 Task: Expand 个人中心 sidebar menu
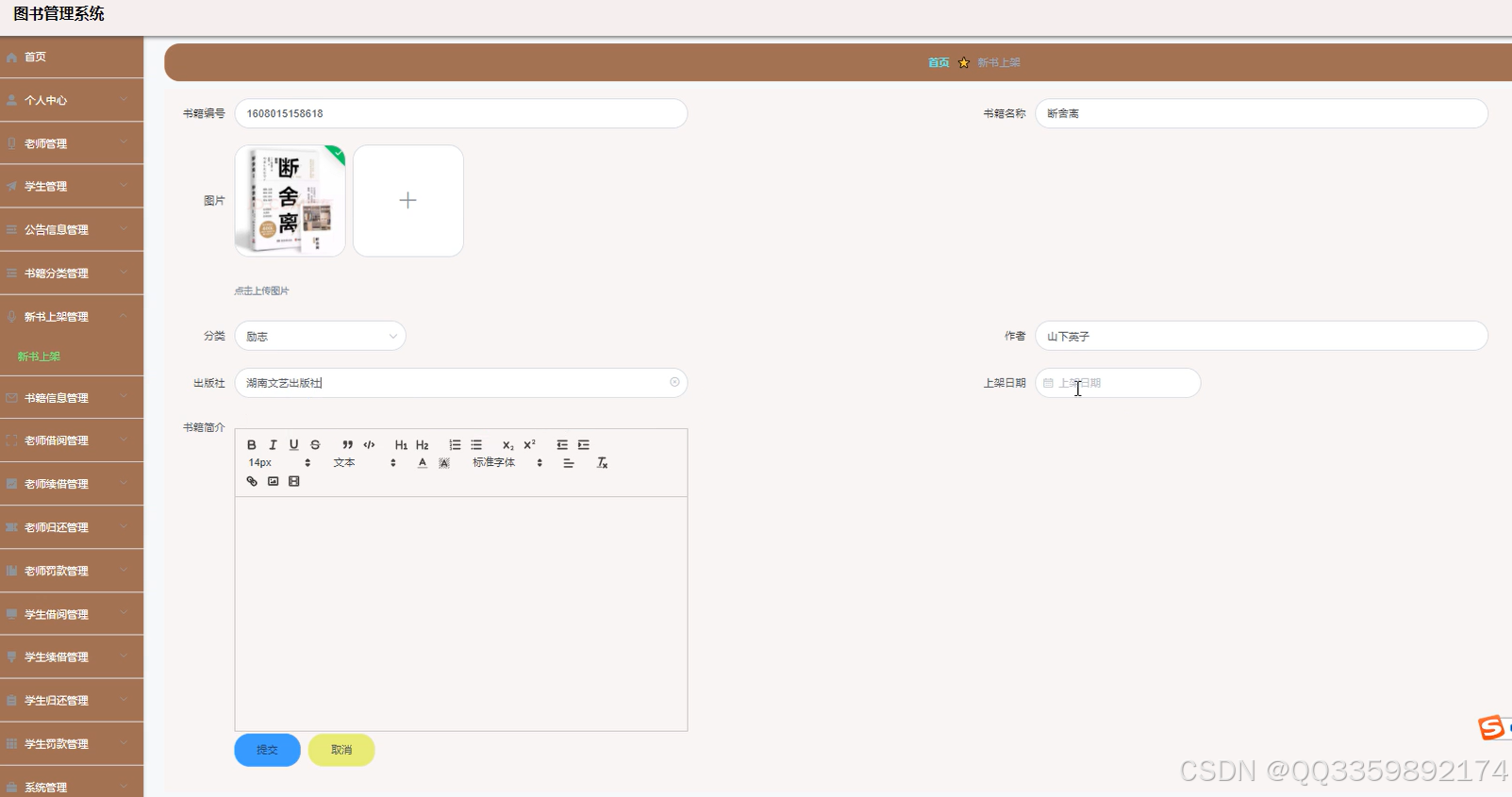coord(72,100)
